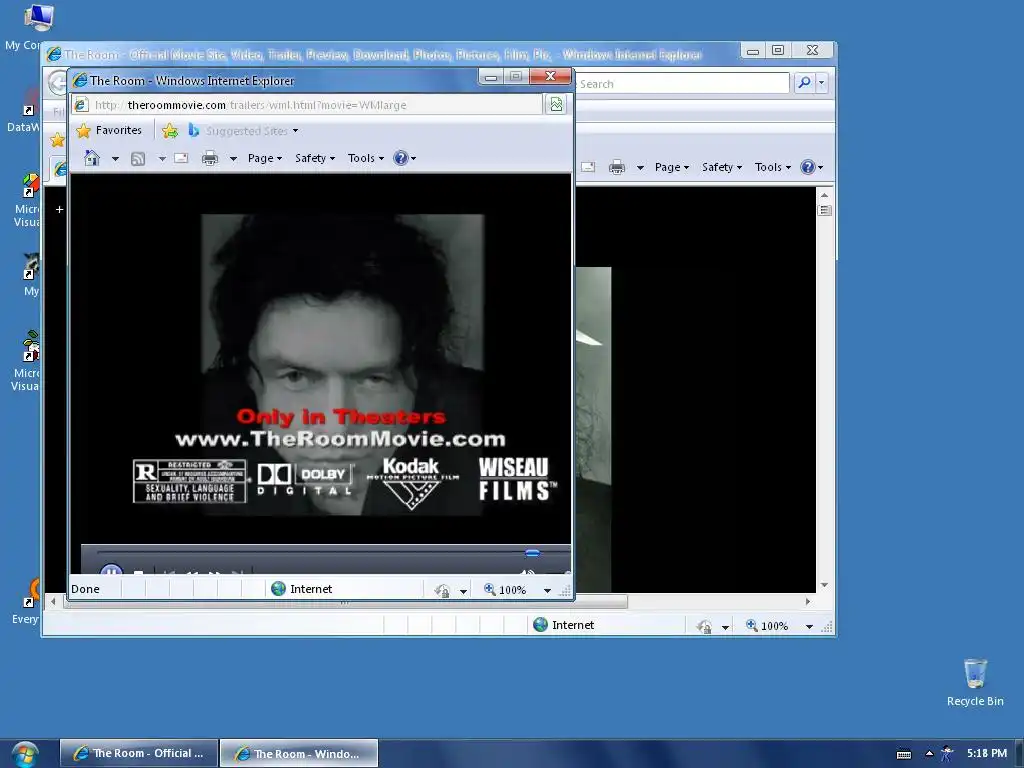
Task: Click the 5:18 PM clock in the taskbar
Action: point(987,753)
